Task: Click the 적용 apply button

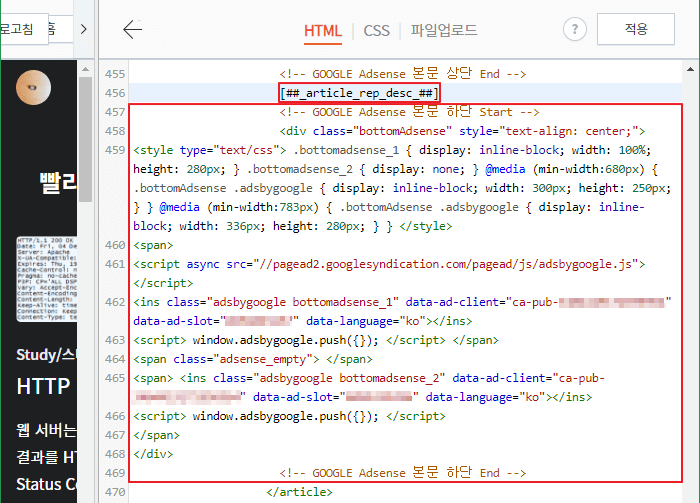Action: [x=636, y=29]
